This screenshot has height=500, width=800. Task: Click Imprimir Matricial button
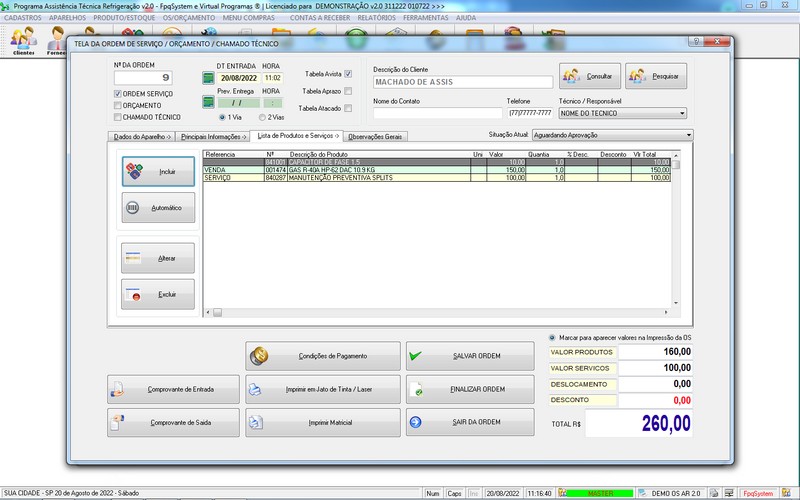point(323,422)
